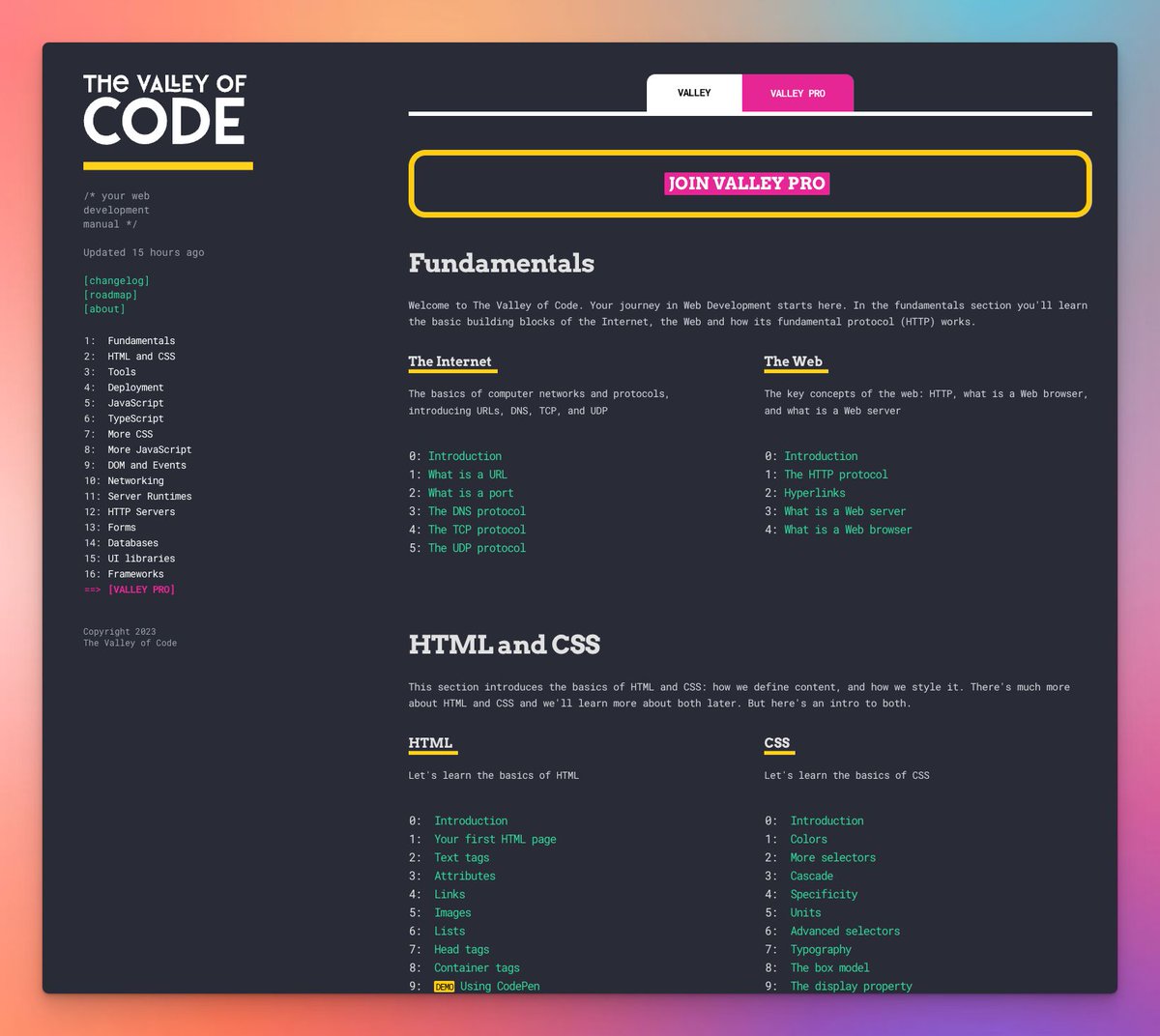The image size is (1160, 1036).
Task: Open the CSS Specificity lesson
Action: tap(824, 894)
